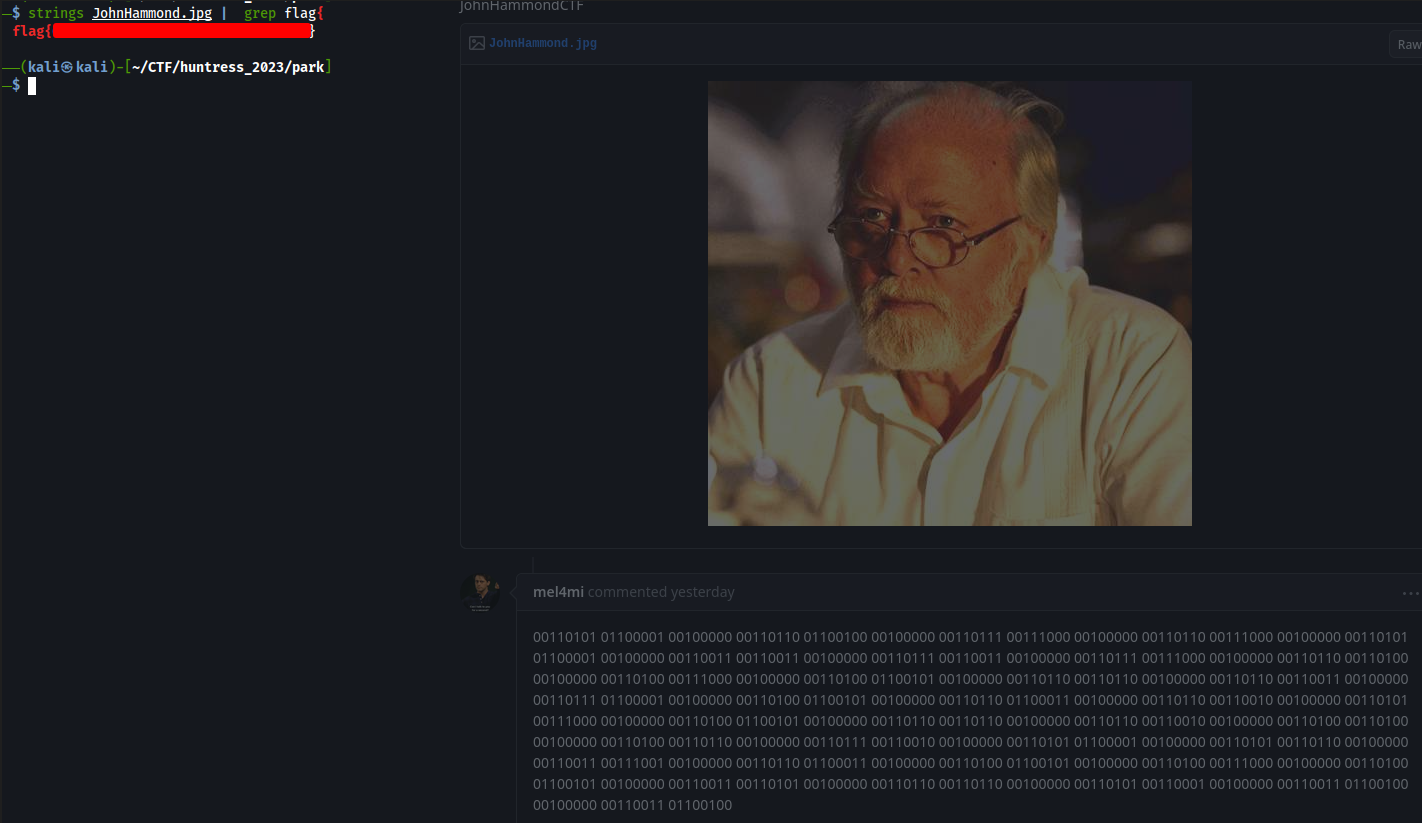This screenshot has height=823, width=1422.
Task: Open the comment options three-dots menu
Action: click(1410, 593)
